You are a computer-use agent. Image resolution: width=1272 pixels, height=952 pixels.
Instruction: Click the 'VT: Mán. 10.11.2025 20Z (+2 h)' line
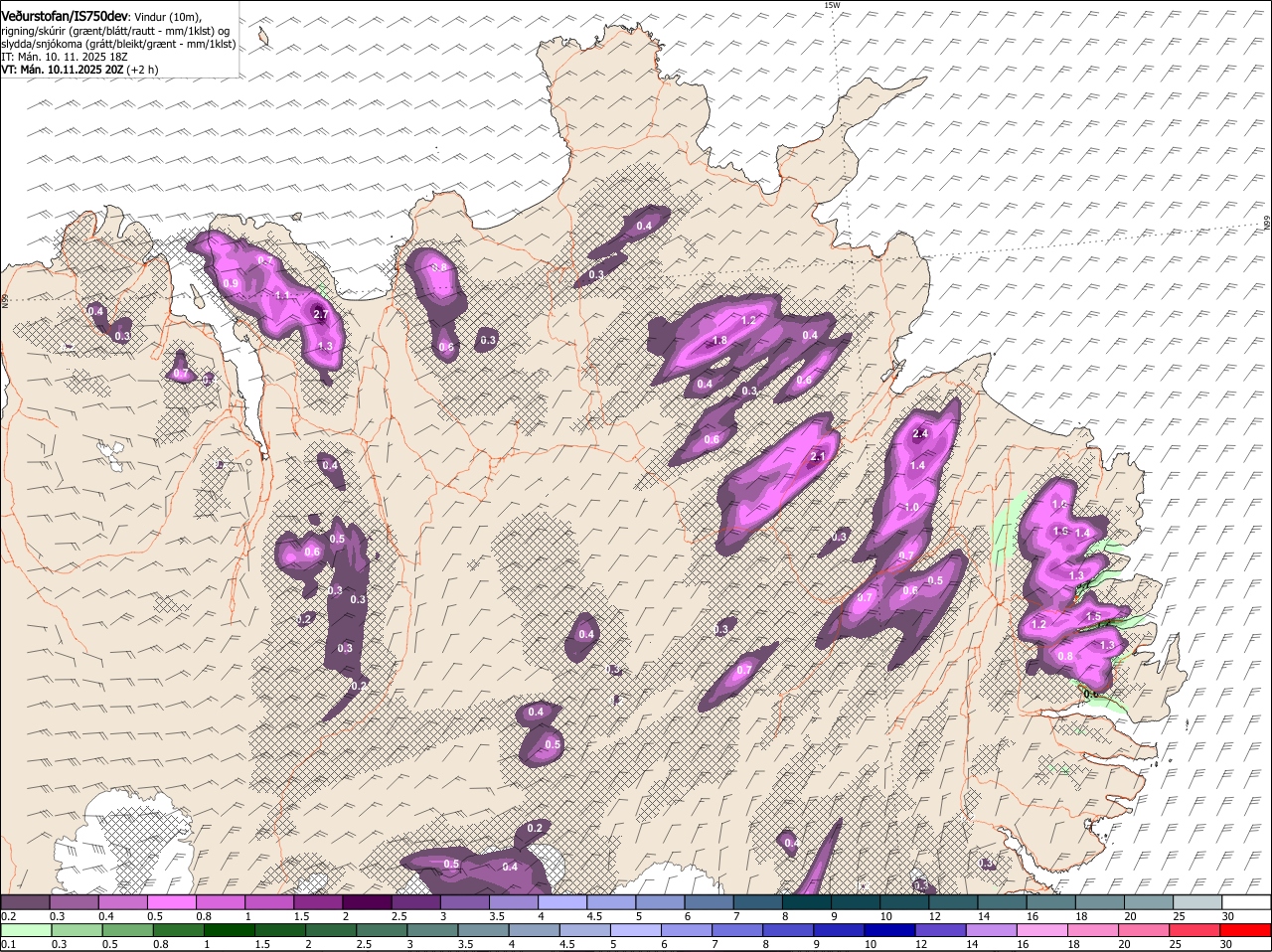tap(79, 70)
